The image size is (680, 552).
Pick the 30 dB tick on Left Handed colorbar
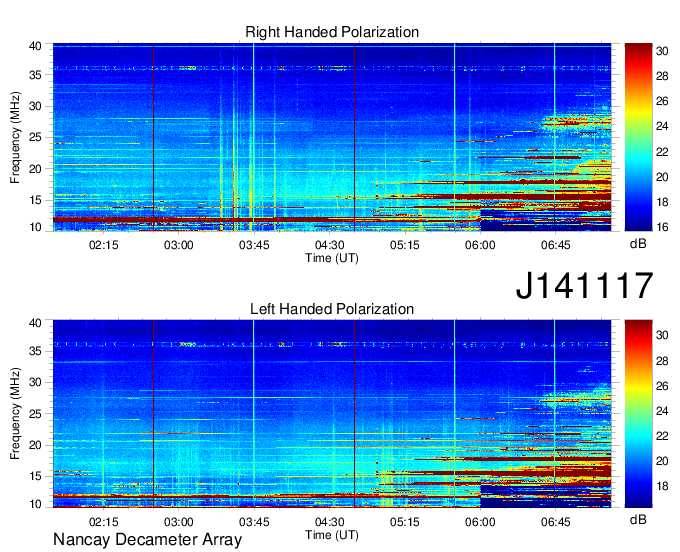pos(662,335)
